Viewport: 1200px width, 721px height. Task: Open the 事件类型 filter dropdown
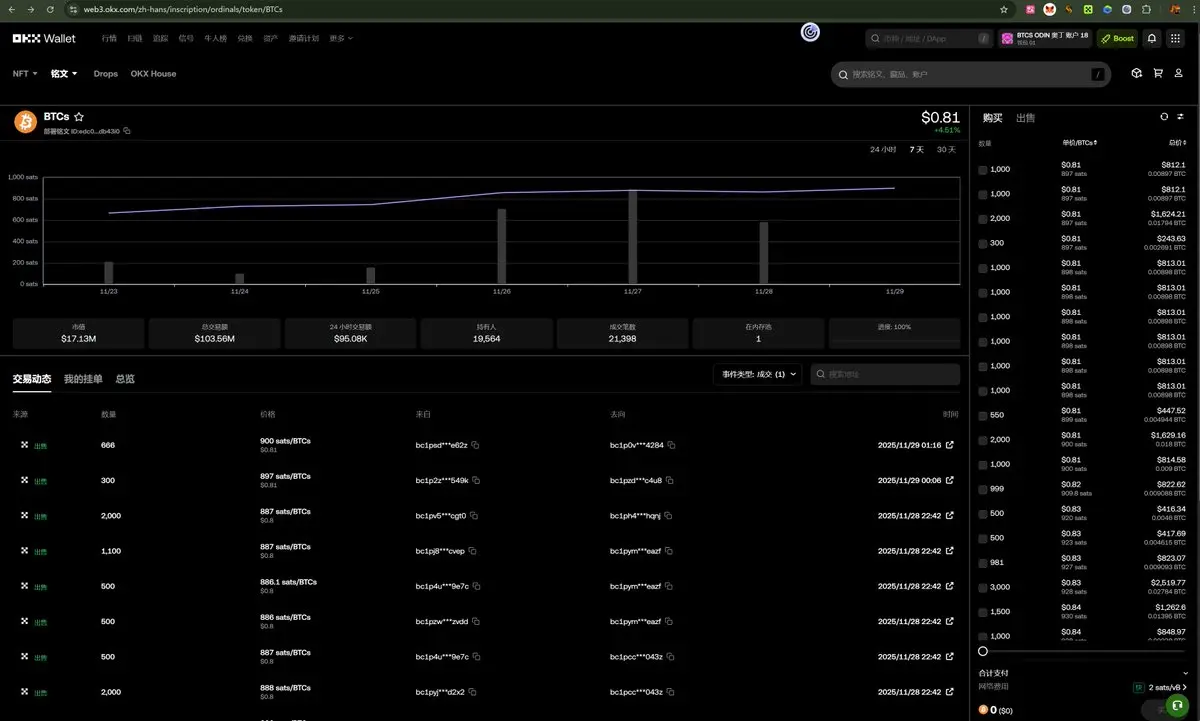coord(756,374)
